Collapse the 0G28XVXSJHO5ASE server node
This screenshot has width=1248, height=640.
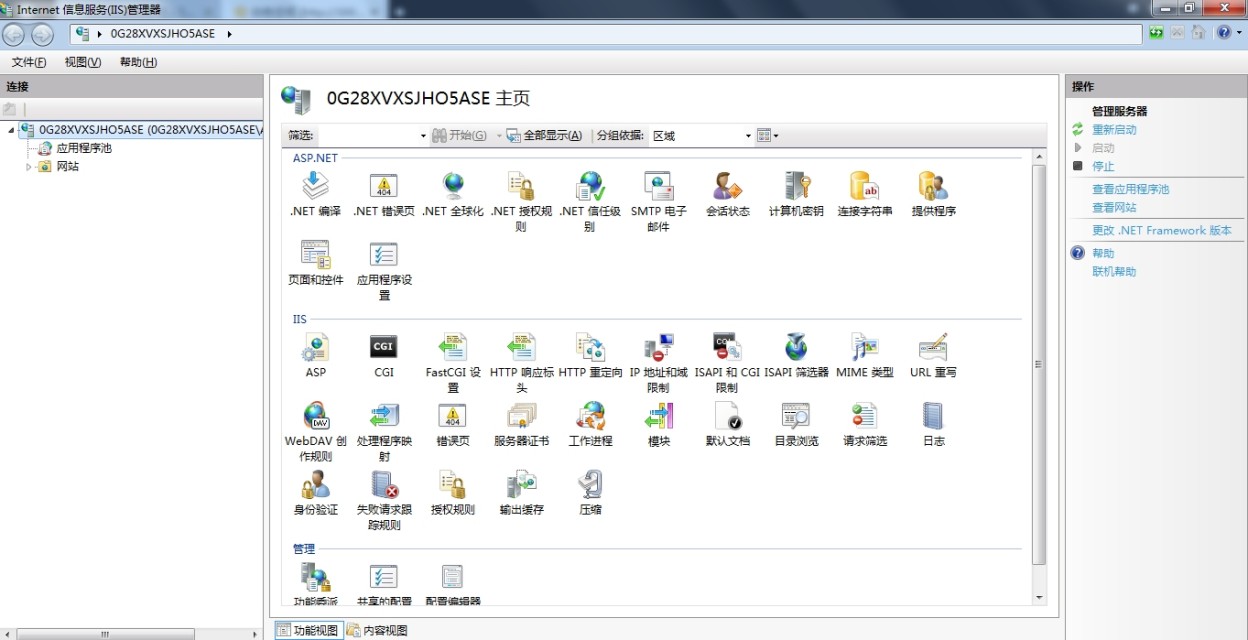[11, 130]
